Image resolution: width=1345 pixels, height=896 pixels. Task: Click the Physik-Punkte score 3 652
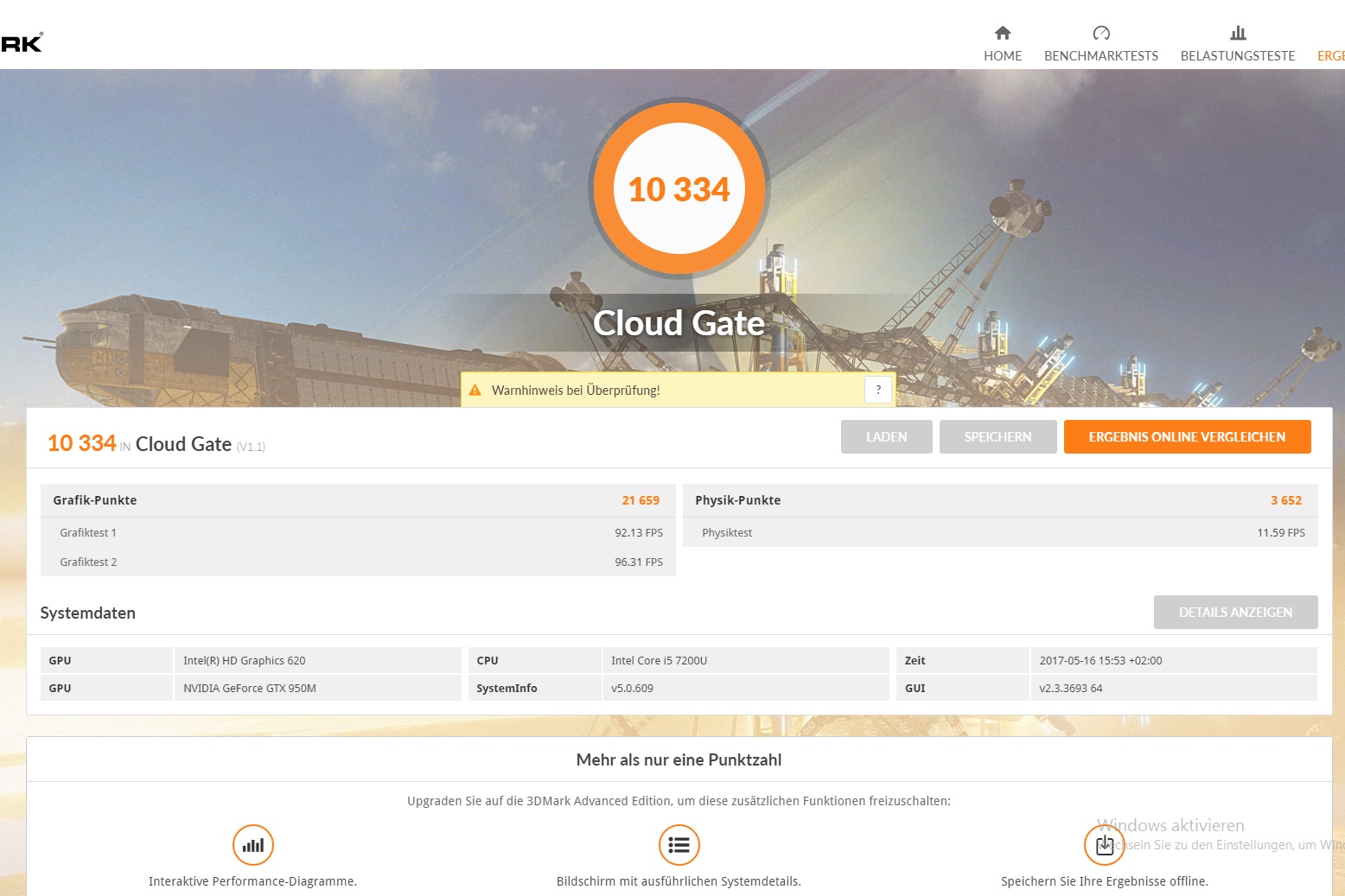click(x=1286, y=500)
